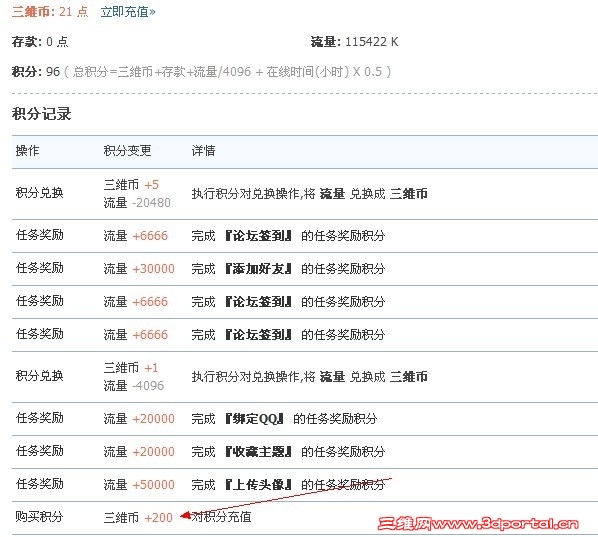Click the 『绑定QQ』 task name
The image size is (598, 537).
tap(254, 419)
